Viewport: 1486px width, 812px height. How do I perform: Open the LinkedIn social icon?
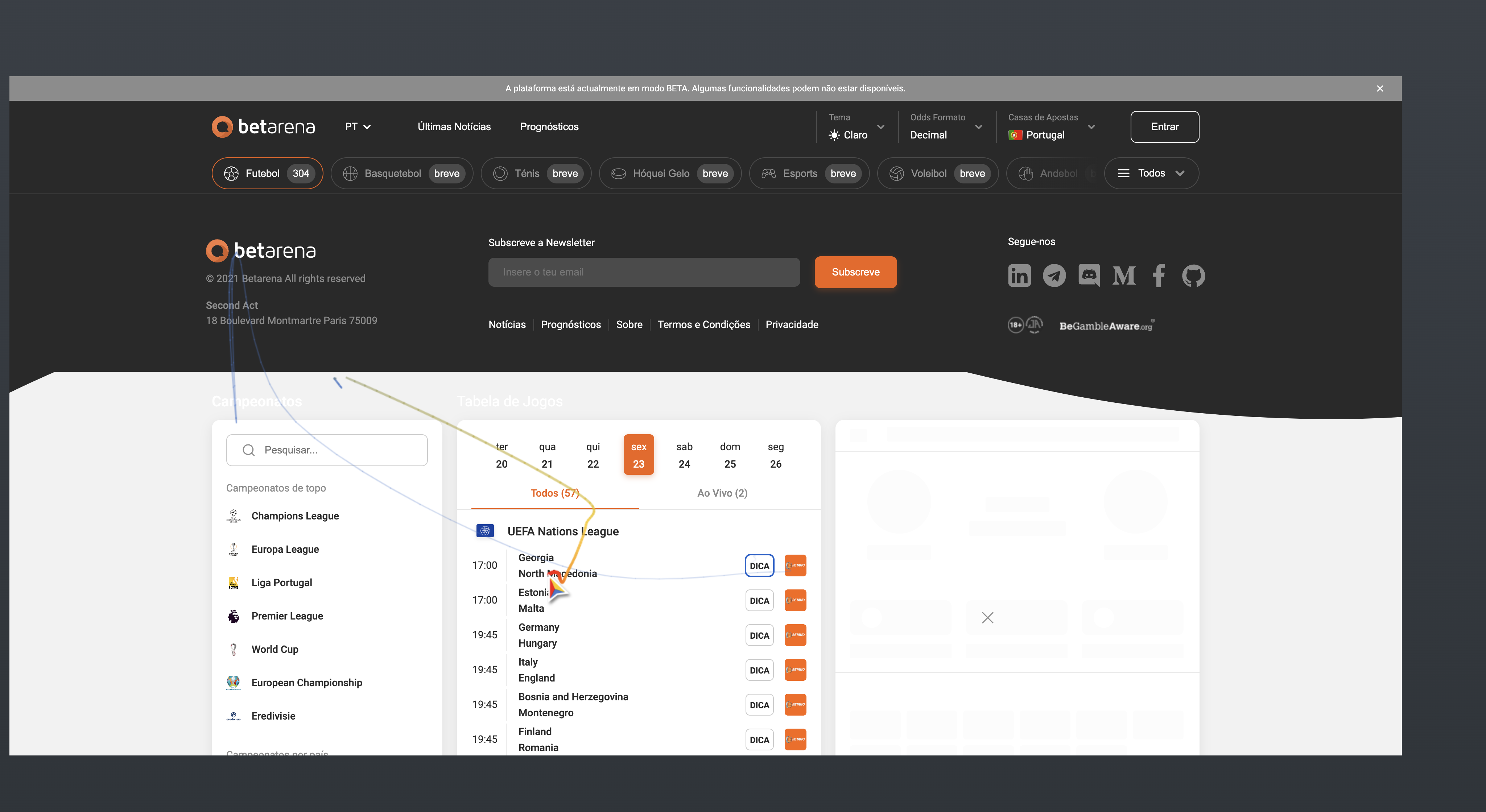click(1019, 275)
